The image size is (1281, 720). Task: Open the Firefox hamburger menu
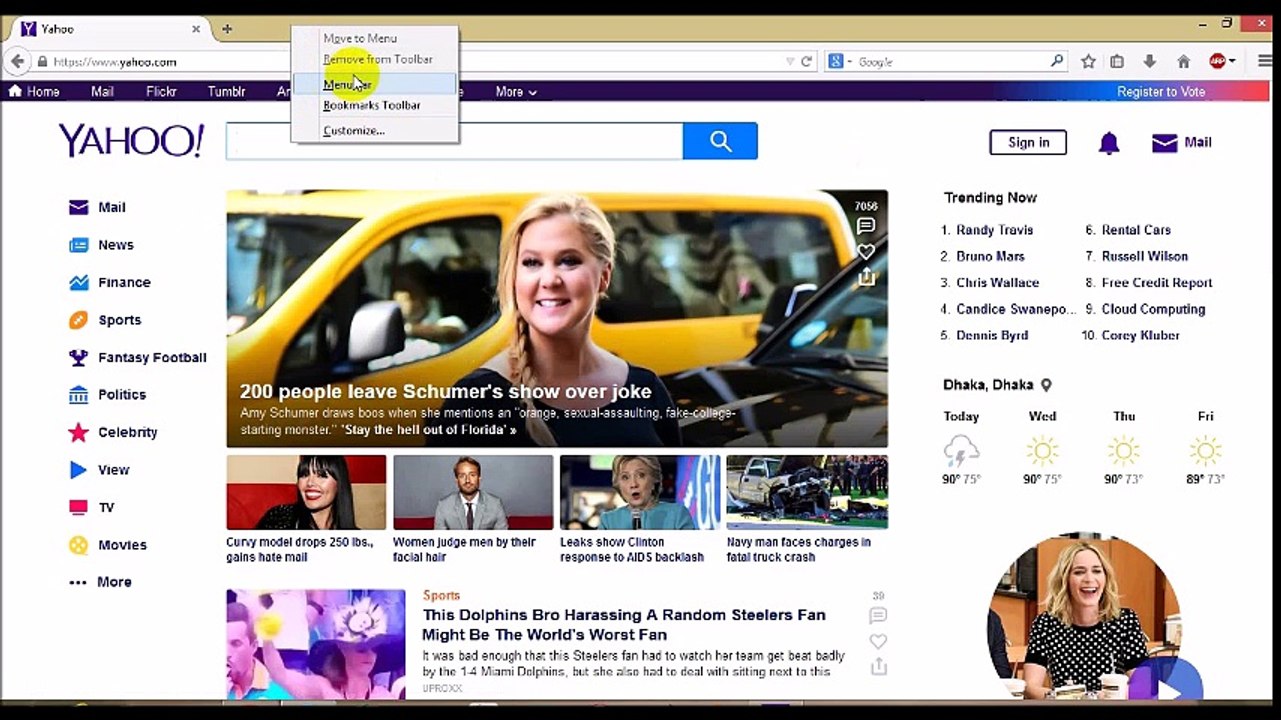pos(1265,62)
